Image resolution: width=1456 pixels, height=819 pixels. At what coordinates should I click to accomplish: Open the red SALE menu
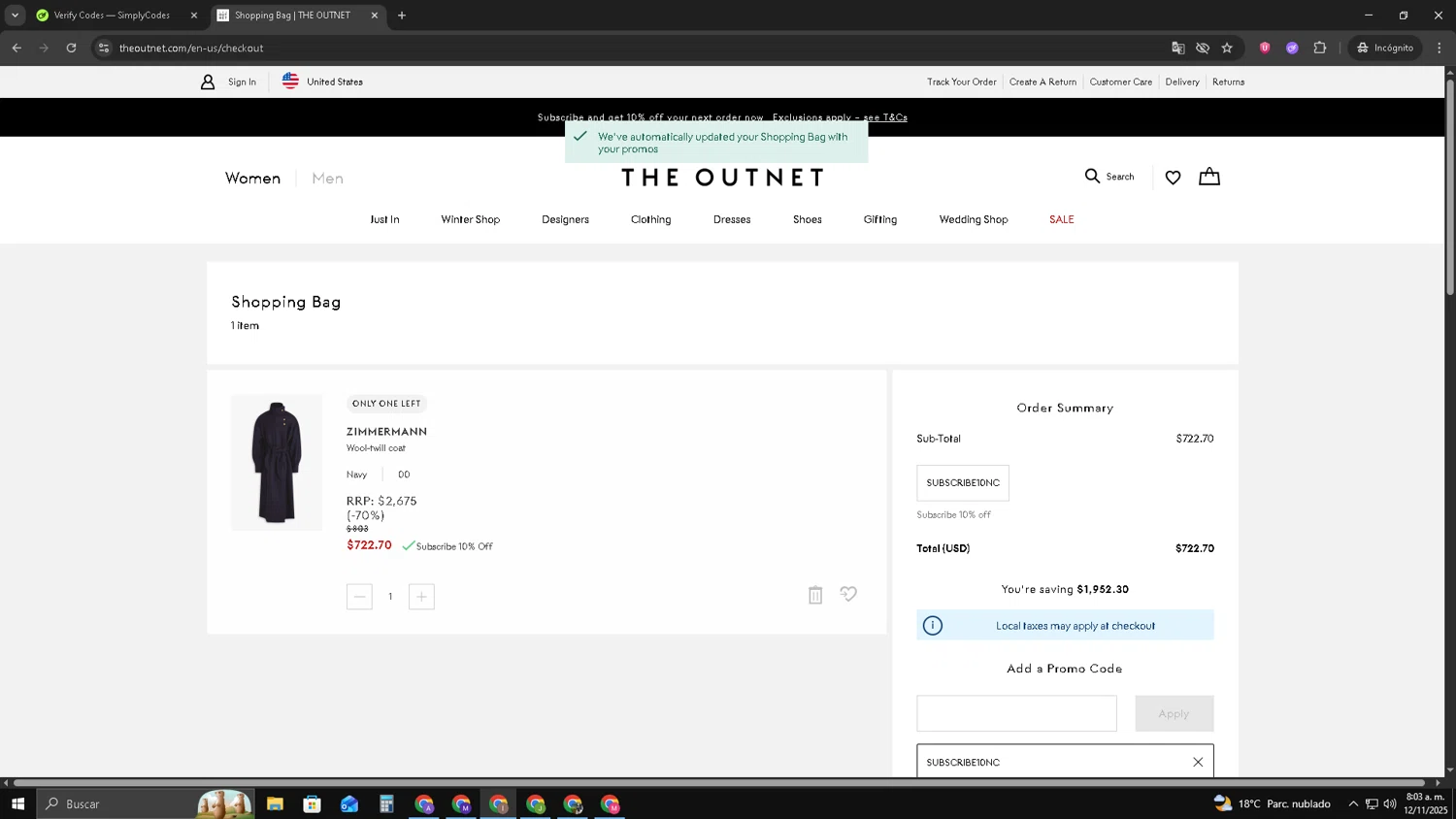click(x=1062, y=219)
